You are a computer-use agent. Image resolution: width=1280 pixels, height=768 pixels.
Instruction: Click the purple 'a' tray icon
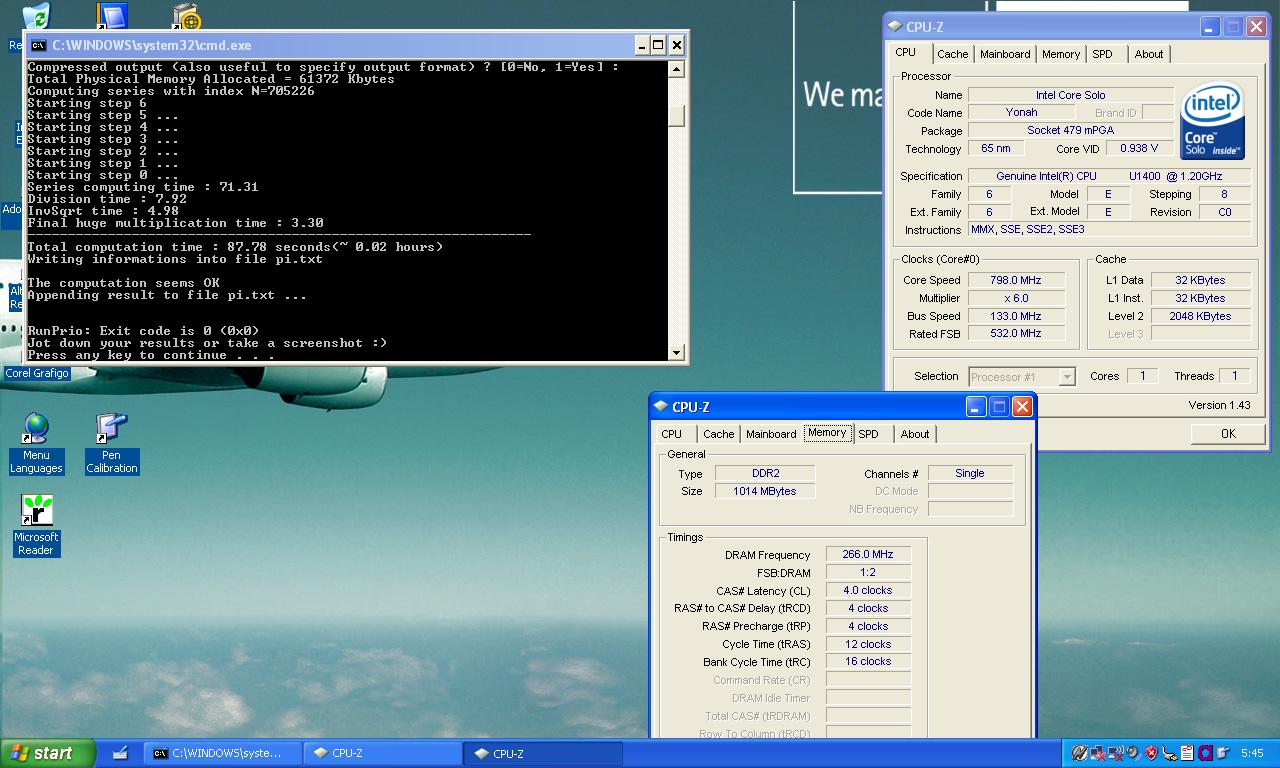click(x=1205, y=753)
